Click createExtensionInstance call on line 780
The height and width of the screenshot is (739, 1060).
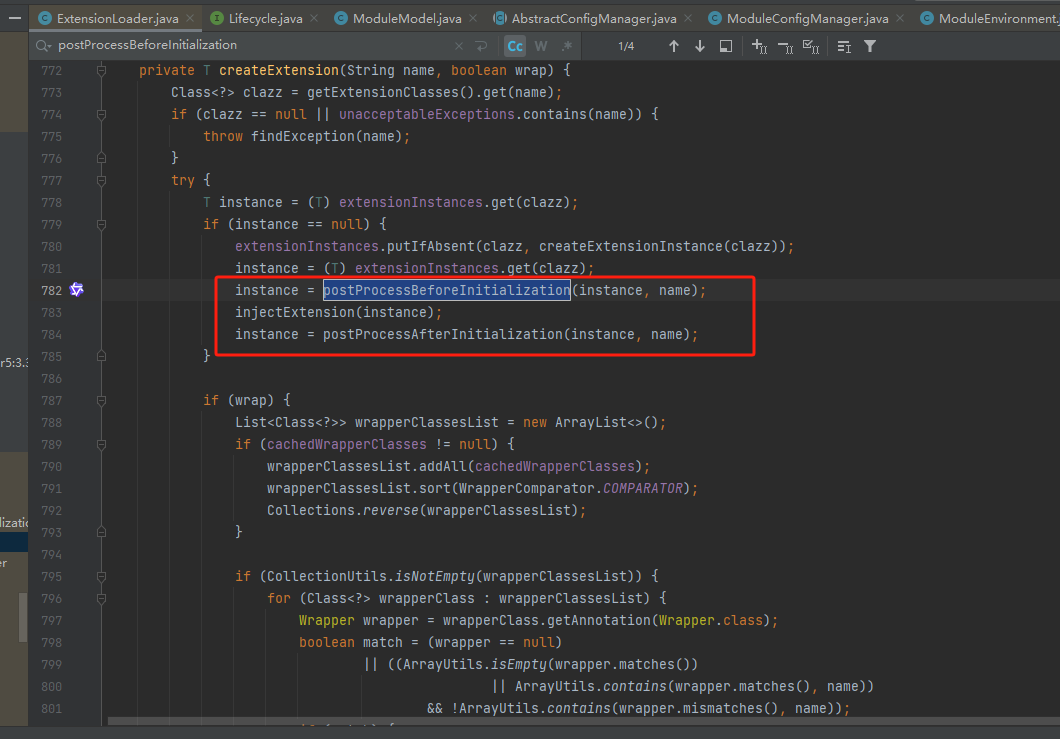tap(631, 246)
